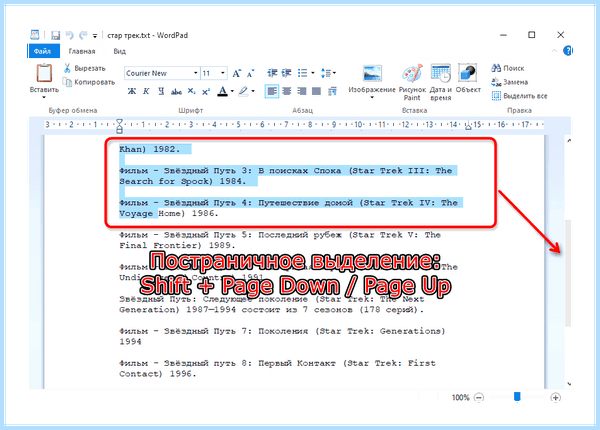Insert a Рисунок Paint drawing
This screenshot has width=600, height=430.
412,82
